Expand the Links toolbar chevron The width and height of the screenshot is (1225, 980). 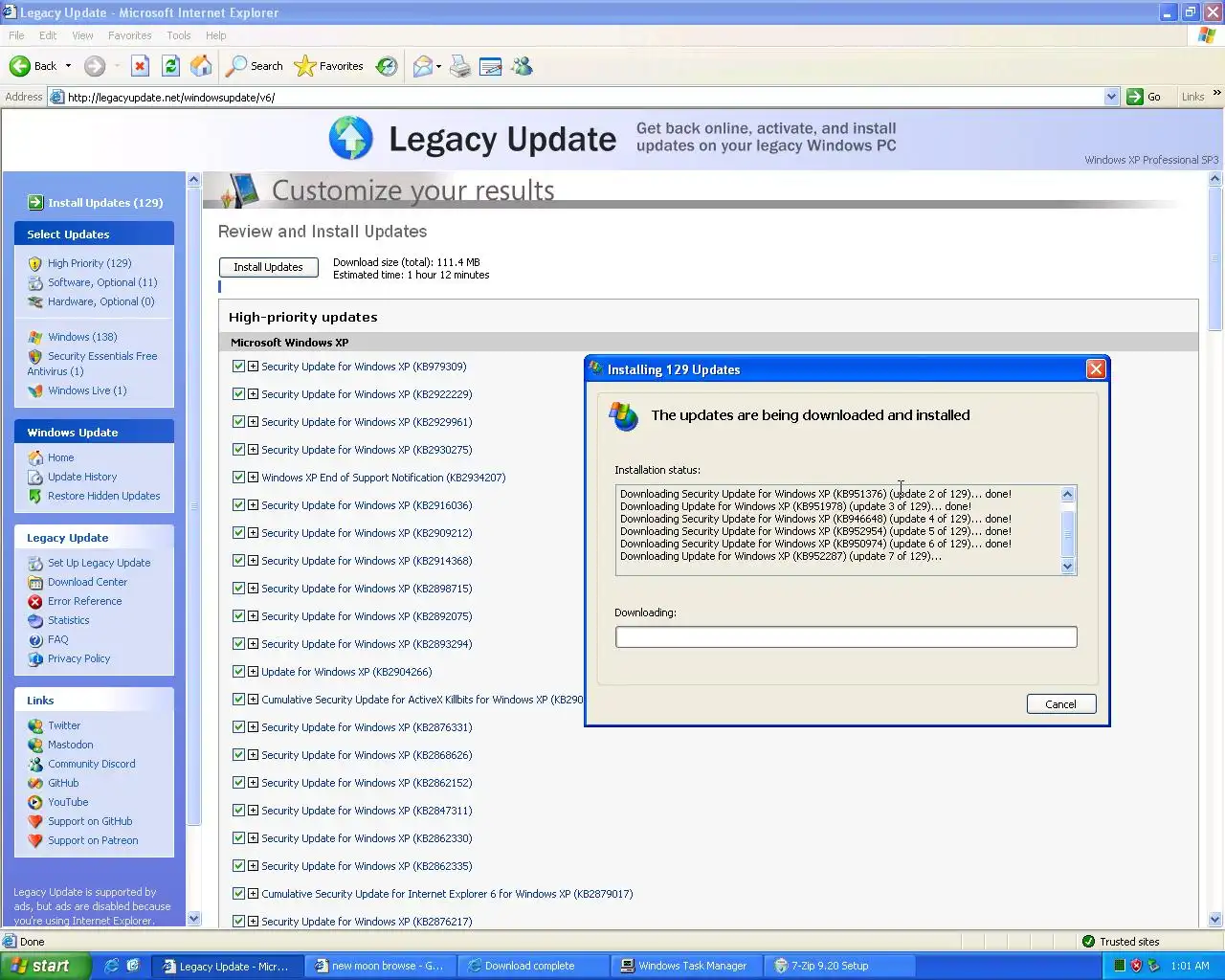[1216, 93]
